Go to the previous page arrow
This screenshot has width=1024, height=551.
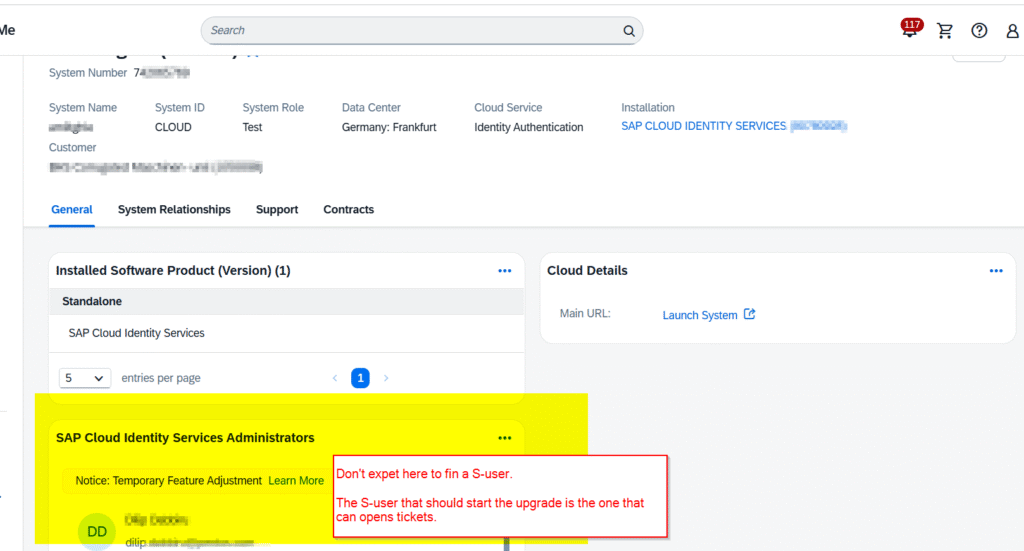335,378
